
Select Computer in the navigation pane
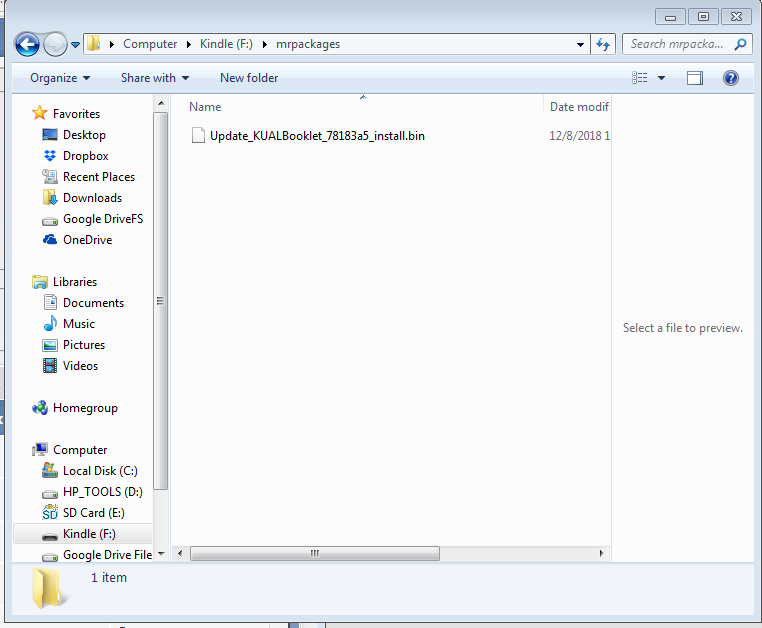80,450
